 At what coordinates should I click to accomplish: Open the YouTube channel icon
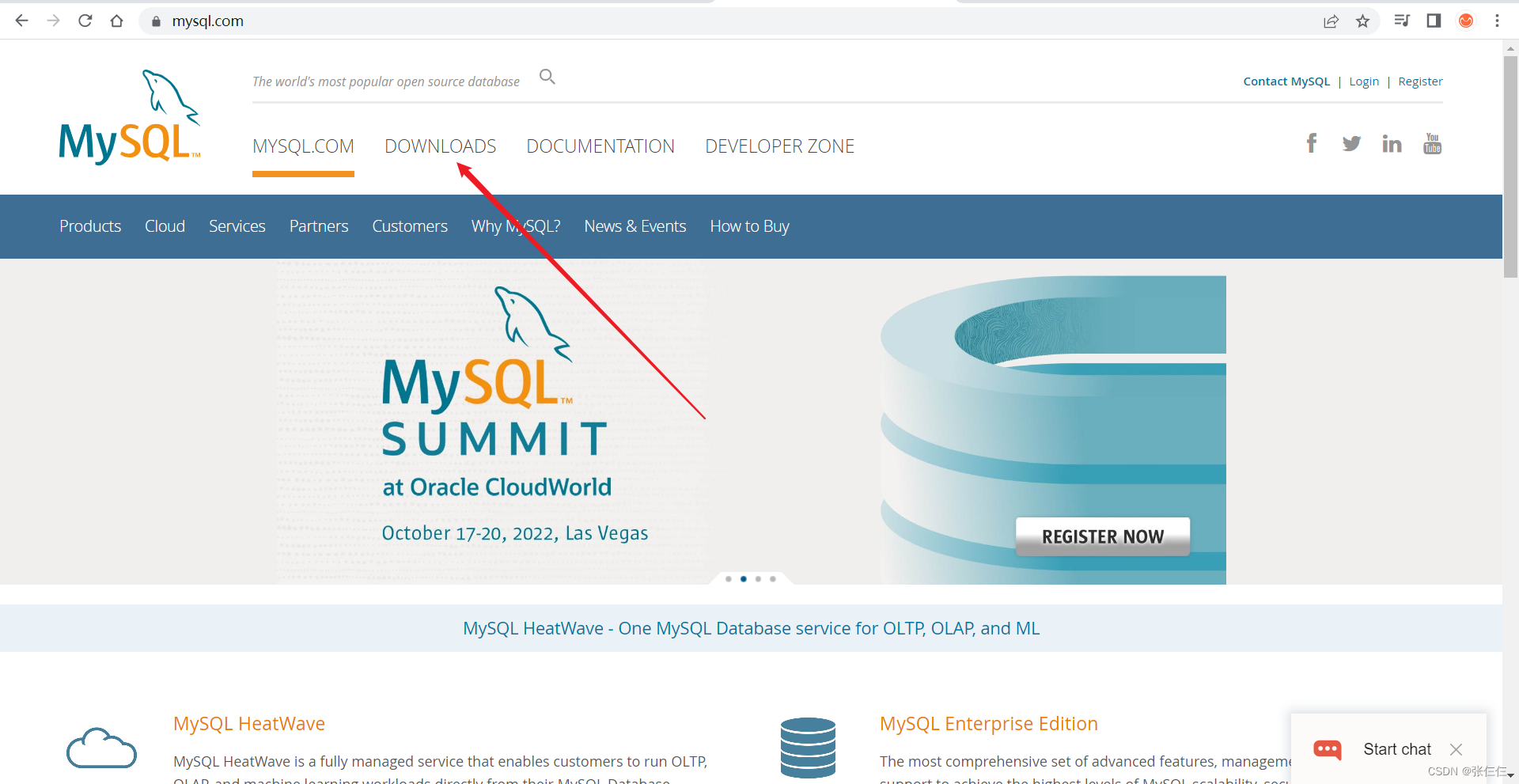coord(1432,143)
